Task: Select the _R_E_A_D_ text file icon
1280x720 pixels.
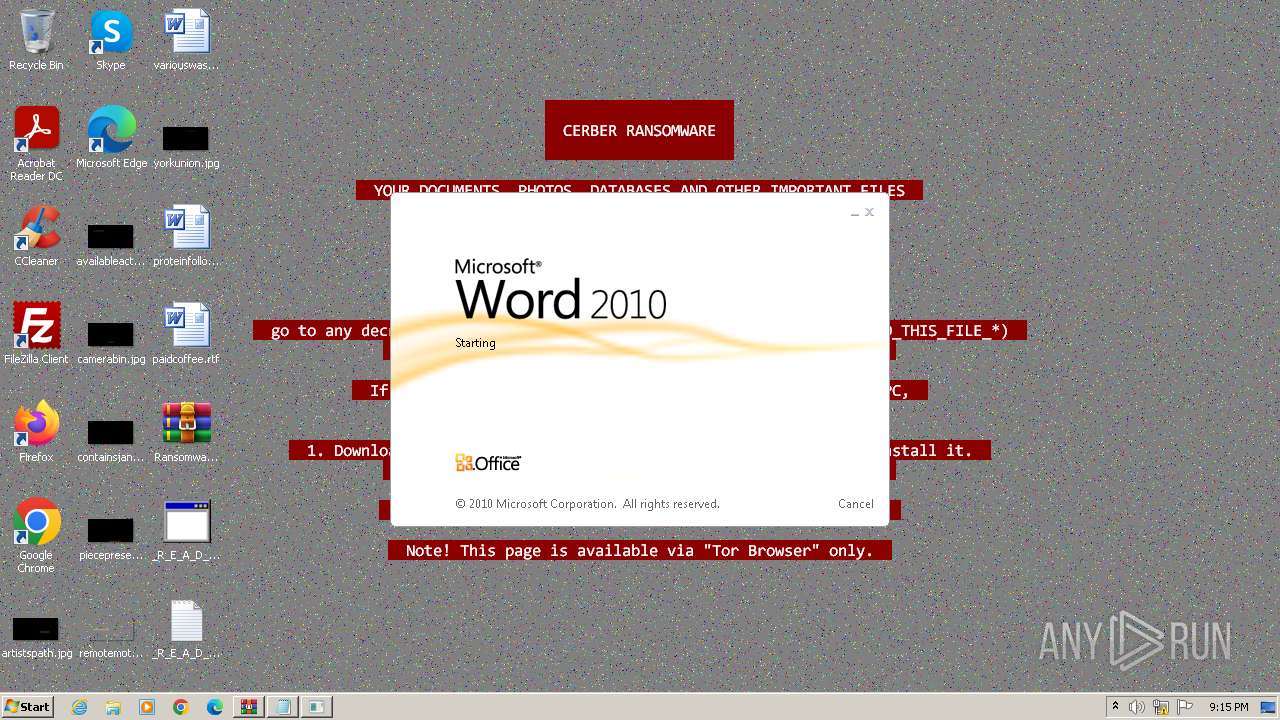Action: 186,629
